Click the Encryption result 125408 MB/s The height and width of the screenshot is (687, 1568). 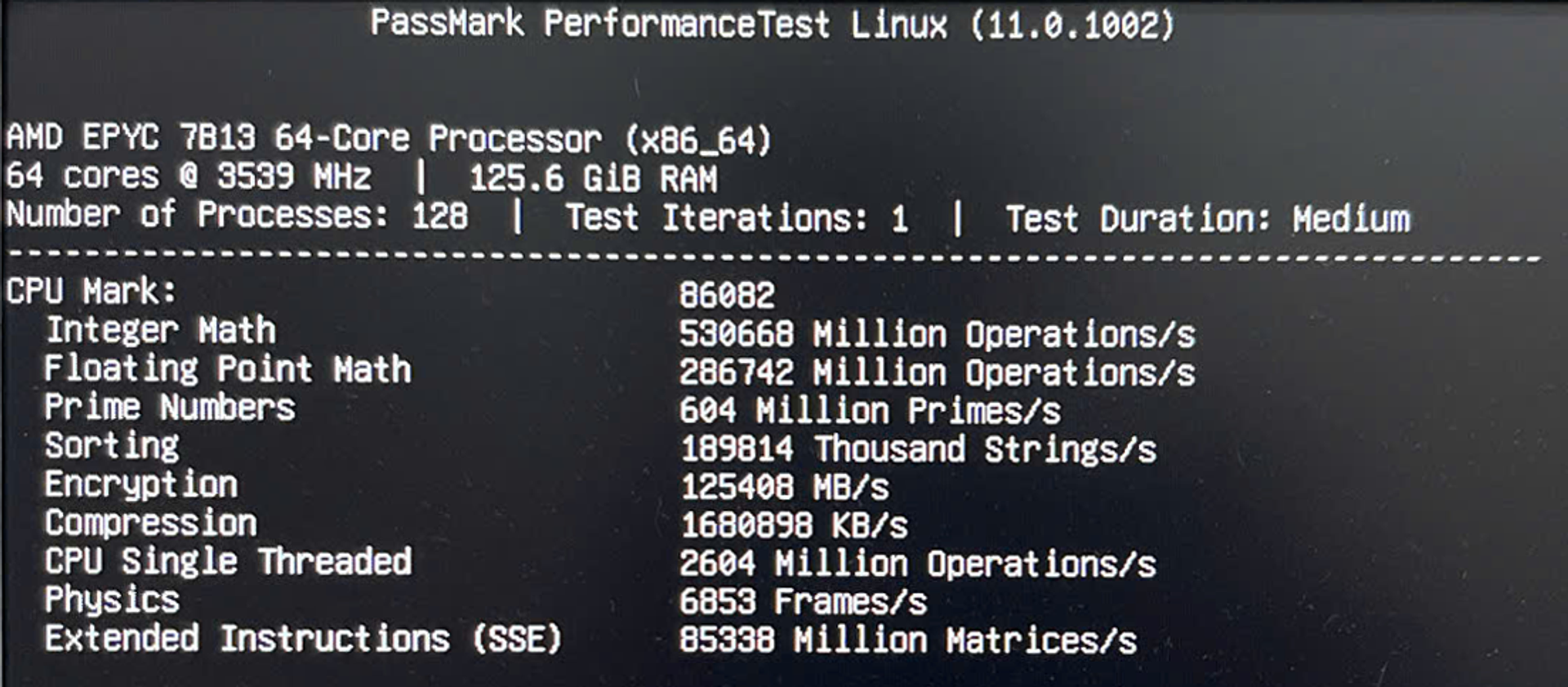(785, 488)
